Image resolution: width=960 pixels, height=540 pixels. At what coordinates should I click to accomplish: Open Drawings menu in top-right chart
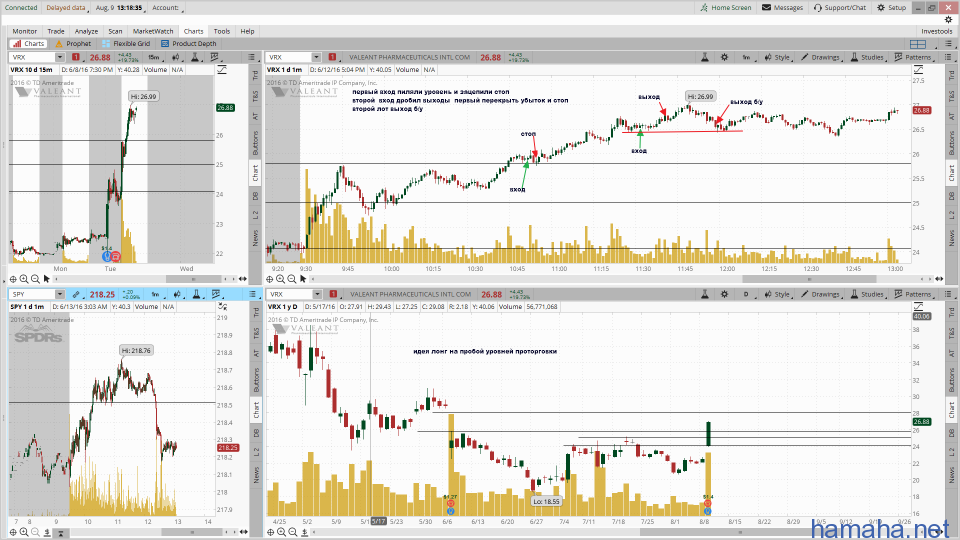[x=821, y=57]
